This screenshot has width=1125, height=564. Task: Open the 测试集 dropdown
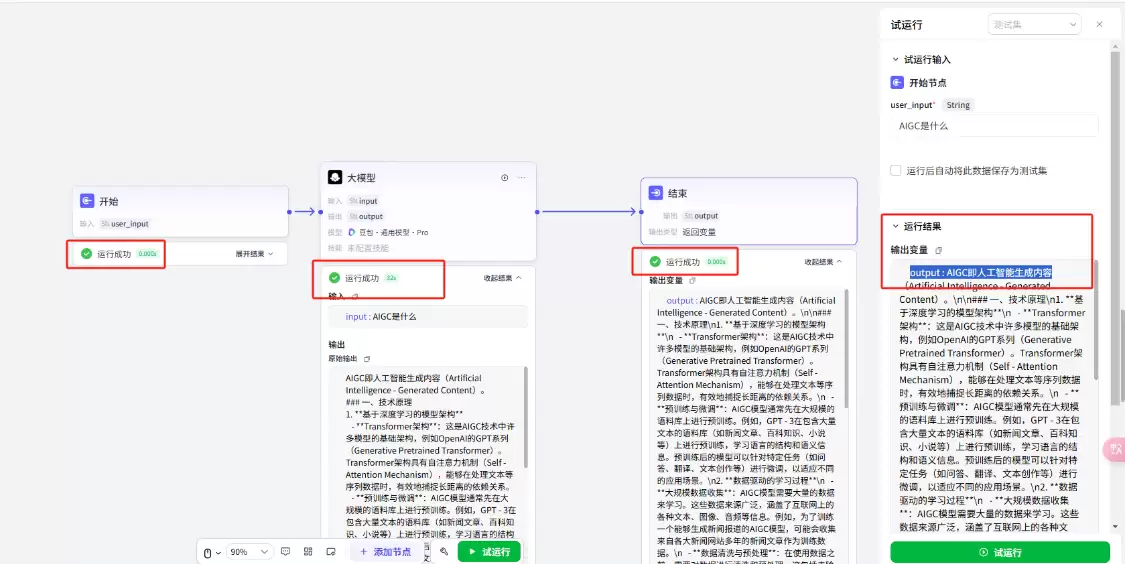tap(1034, 24)
